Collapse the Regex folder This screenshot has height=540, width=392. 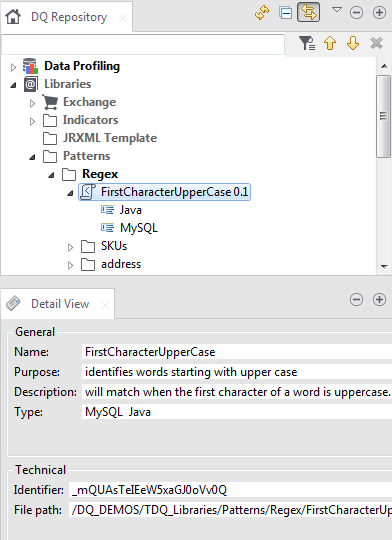pos(51,175)
